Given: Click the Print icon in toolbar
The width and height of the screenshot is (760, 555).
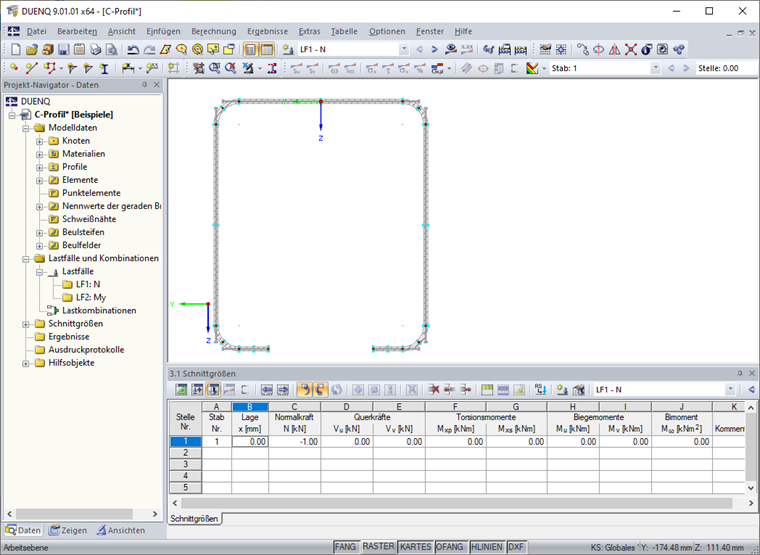Looking at the screenshot, I should (x=95, y=49).
